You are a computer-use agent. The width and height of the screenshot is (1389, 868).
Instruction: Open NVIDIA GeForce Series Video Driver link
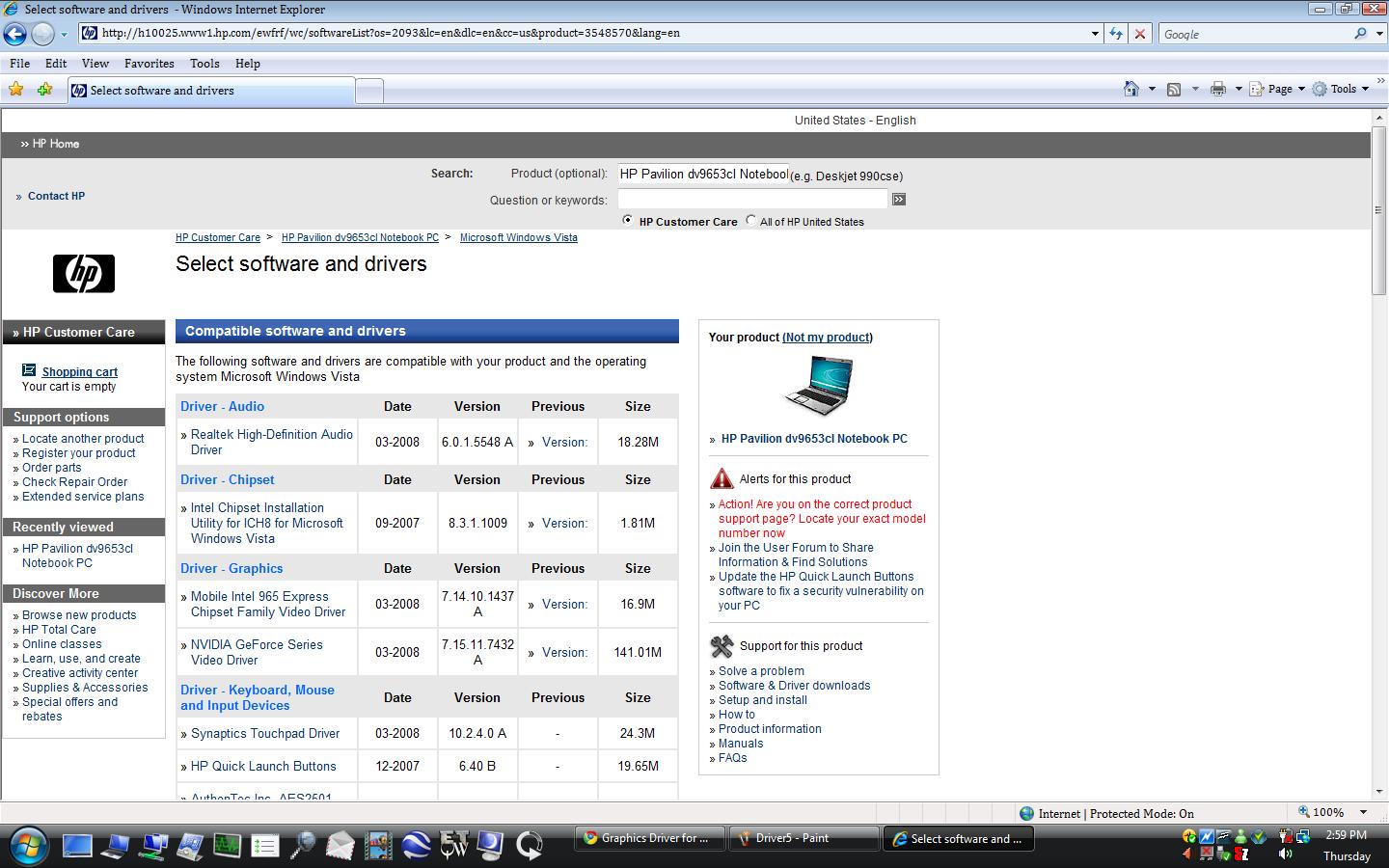coord(257,652)
